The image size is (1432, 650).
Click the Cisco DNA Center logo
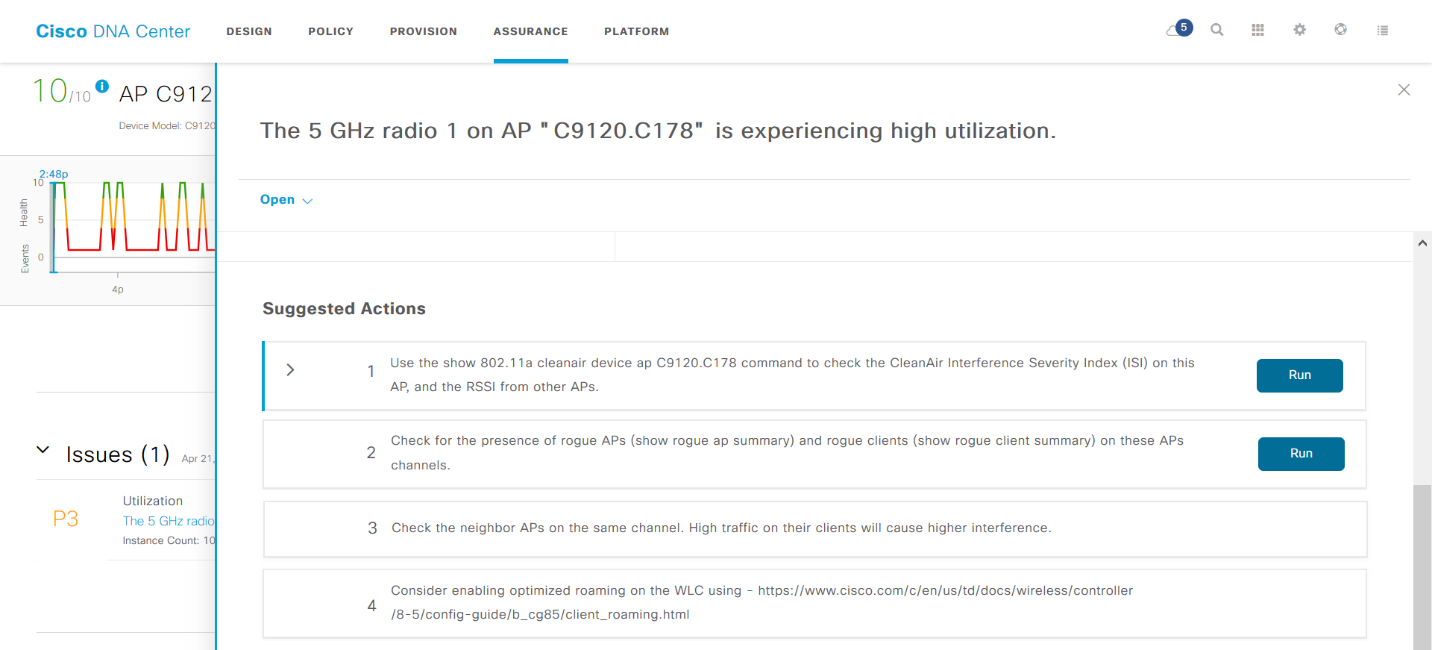click(113, 31)
